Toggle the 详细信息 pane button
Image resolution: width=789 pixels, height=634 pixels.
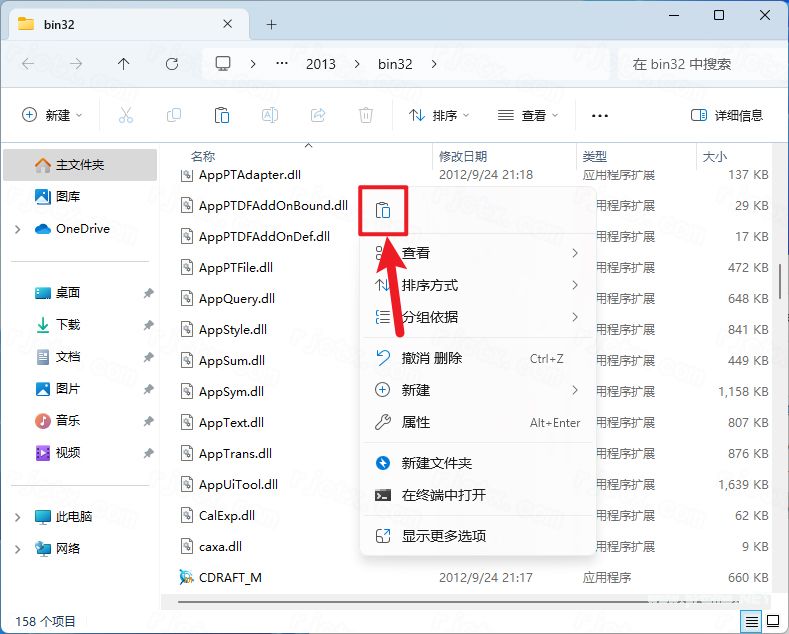727,115
